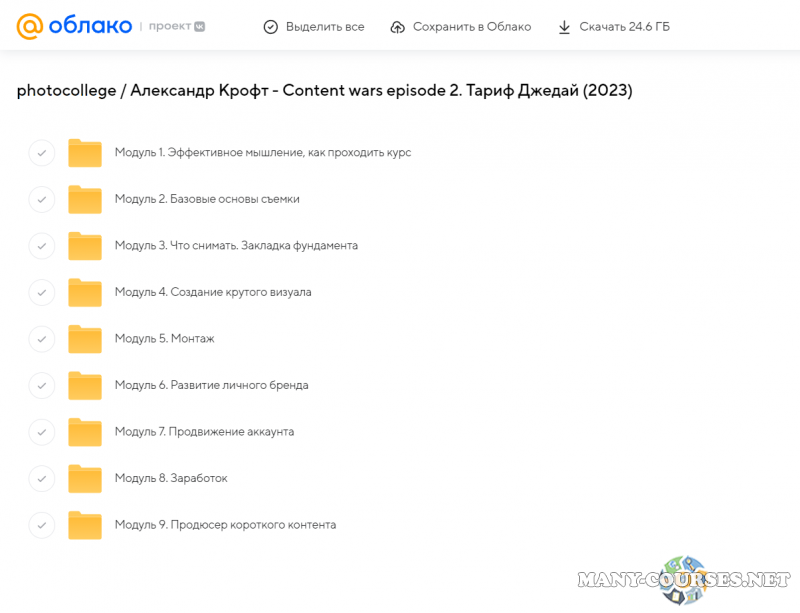Open the Модуль 7 folder icon
This screenshot has width=800, height=613.
coord(85,432)
